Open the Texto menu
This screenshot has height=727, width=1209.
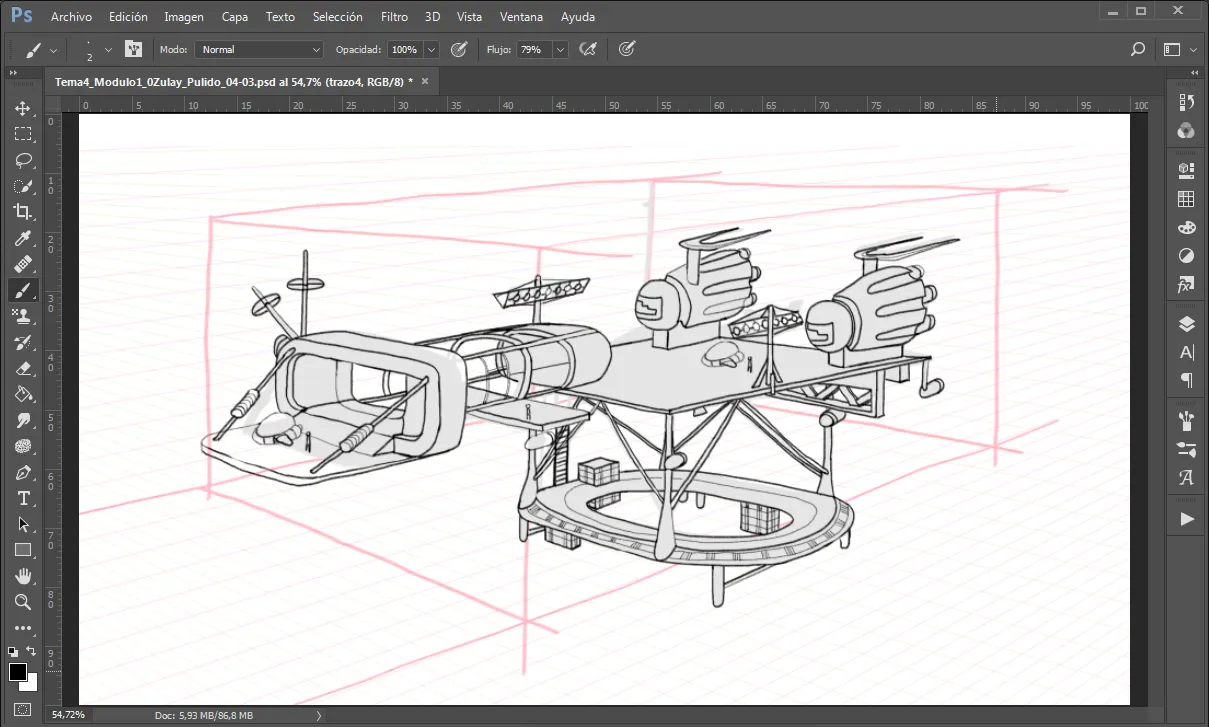[x=281, y=17]
